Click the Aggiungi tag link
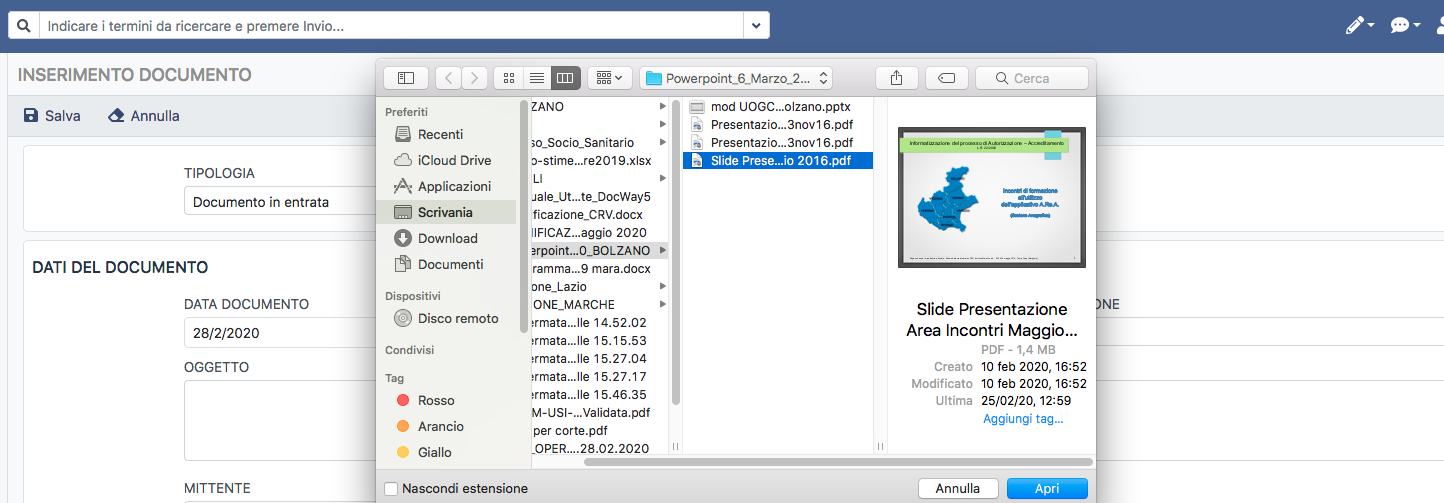Screen dimensions: 1444x503 pos(1023,419)
